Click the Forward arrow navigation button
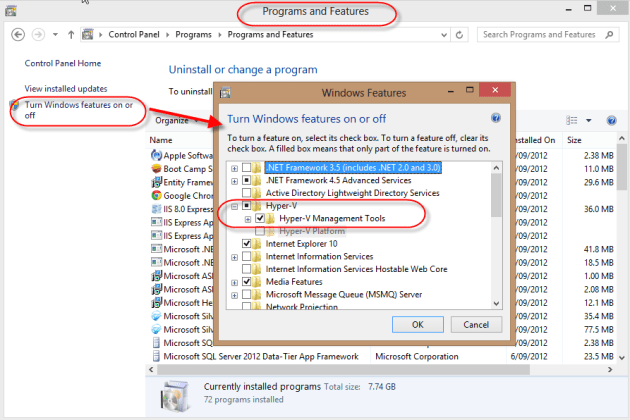630x420 pixels. click(38, 35)
